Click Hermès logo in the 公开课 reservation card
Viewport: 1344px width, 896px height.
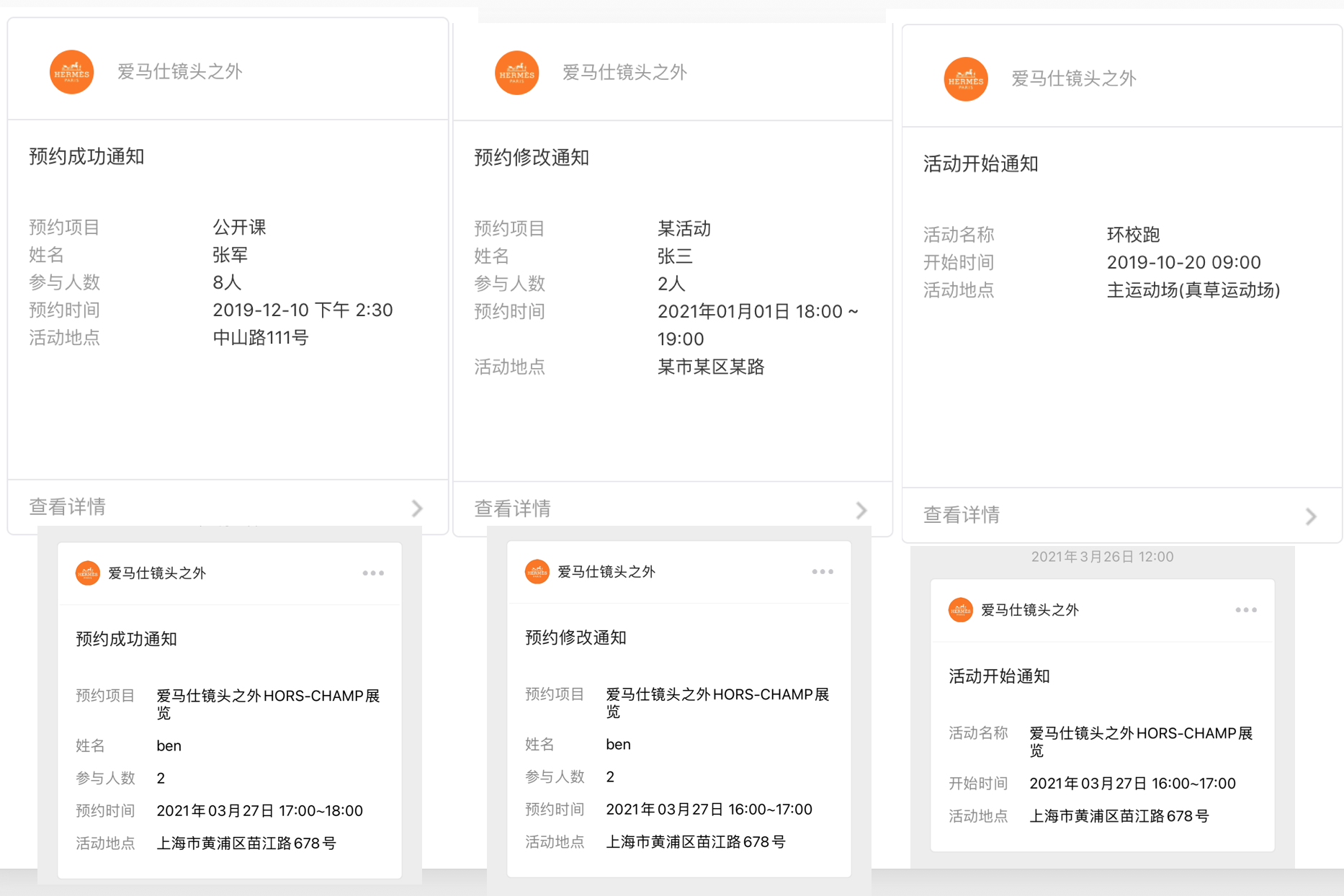[x=71, y=72]
